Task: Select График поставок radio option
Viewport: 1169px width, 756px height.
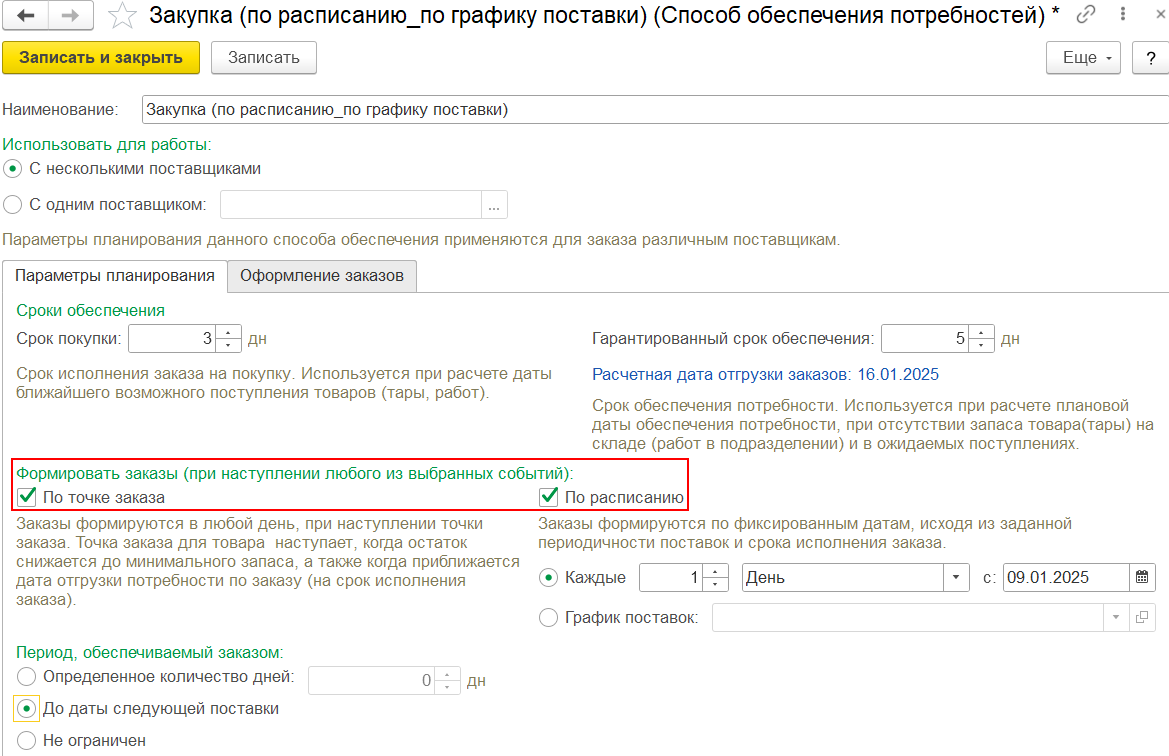Action: [548, 617]
